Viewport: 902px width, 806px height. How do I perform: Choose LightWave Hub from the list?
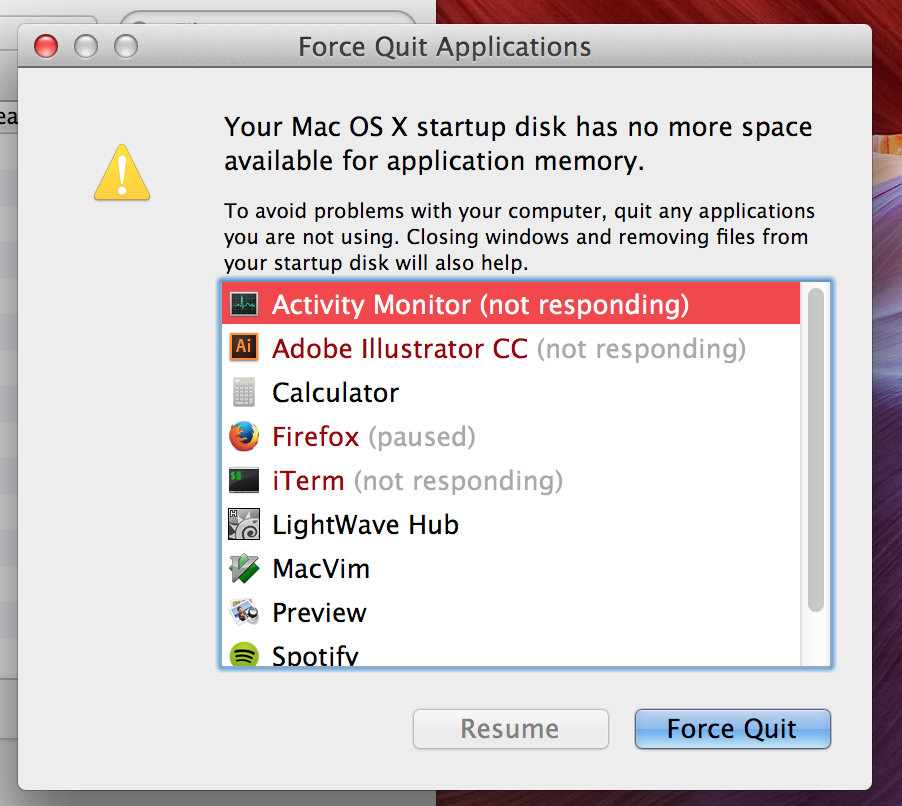(x=511, y=525)
